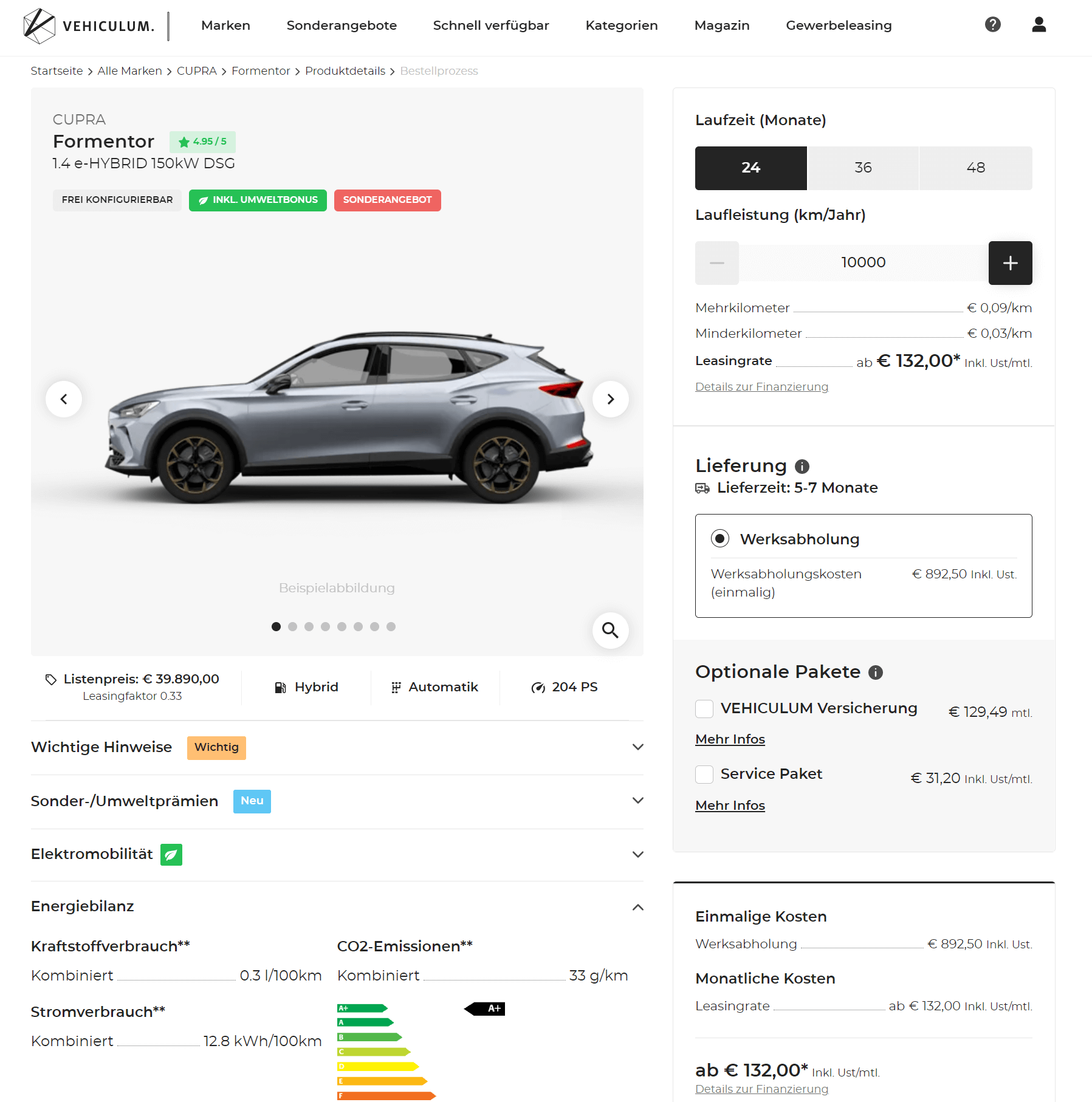Go to Alle Marken breadcrumb
This screenshot has height=1102, width=1092.
pos(129,71)
